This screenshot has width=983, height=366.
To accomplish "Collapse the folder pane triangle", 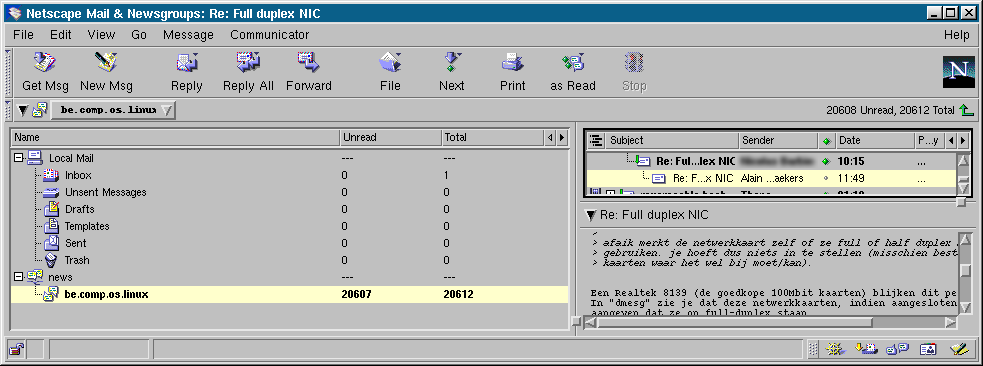I will coord(23,110).
